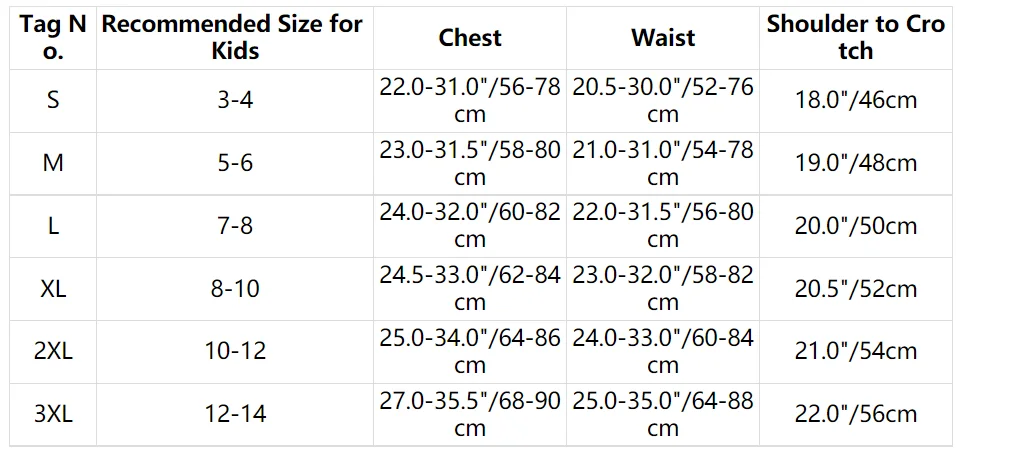Select chest value 27.0-35.5"/68-90cm
Image resolution: width=1018 pixels, height=466 pixels.
pyautogui.click(x=470, y=414)
